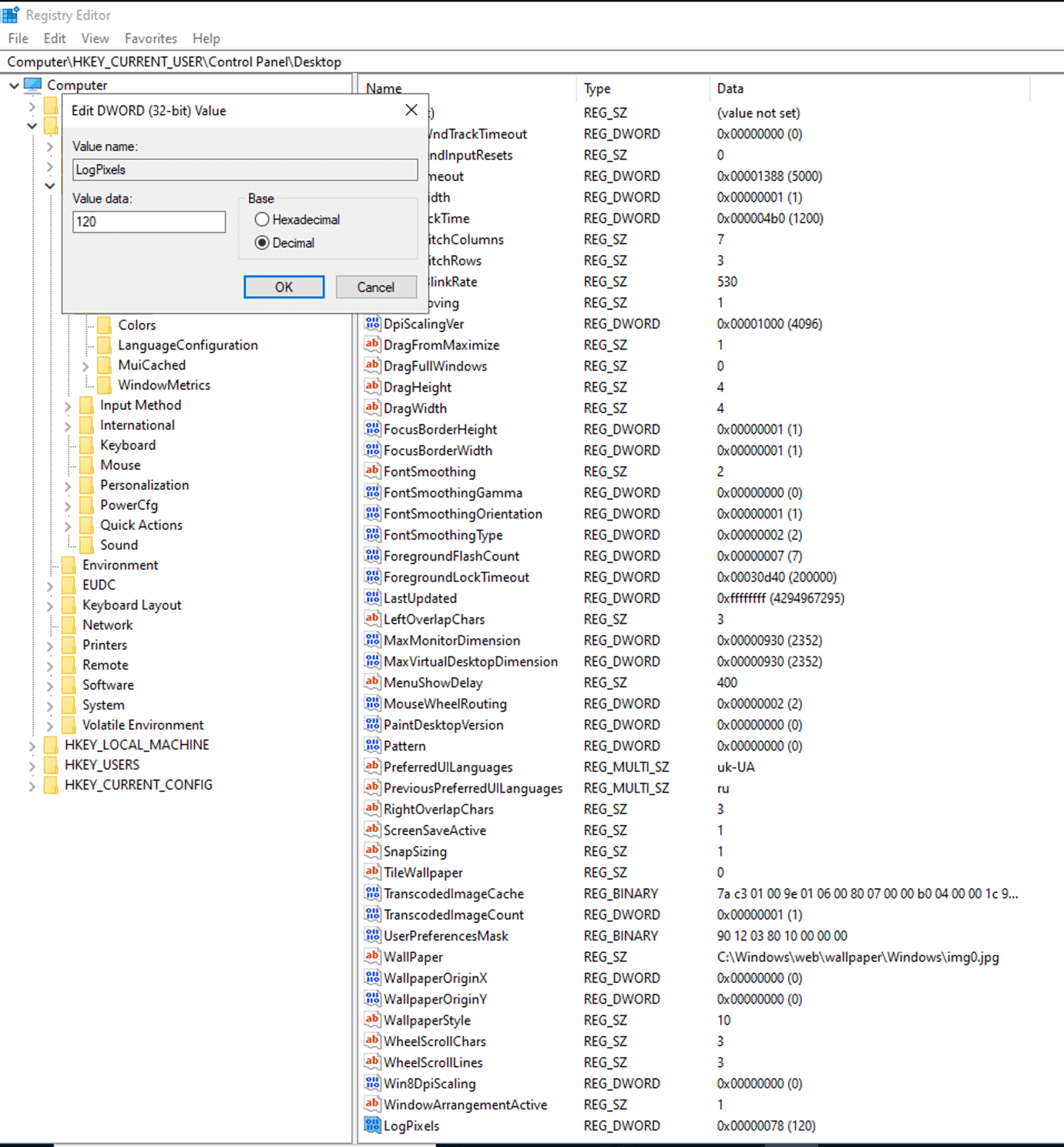The height and width of the screenshot is (1147, 1064).
Task: Open the Edit menu
Action: (55, 39)
